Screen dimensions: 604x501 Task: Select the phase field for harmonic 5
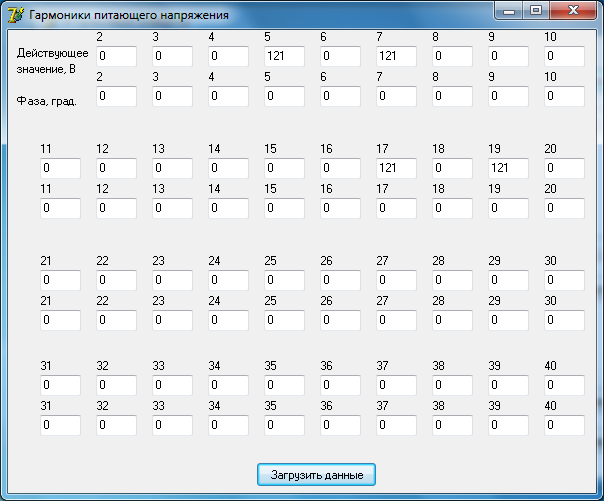[284, 96]
